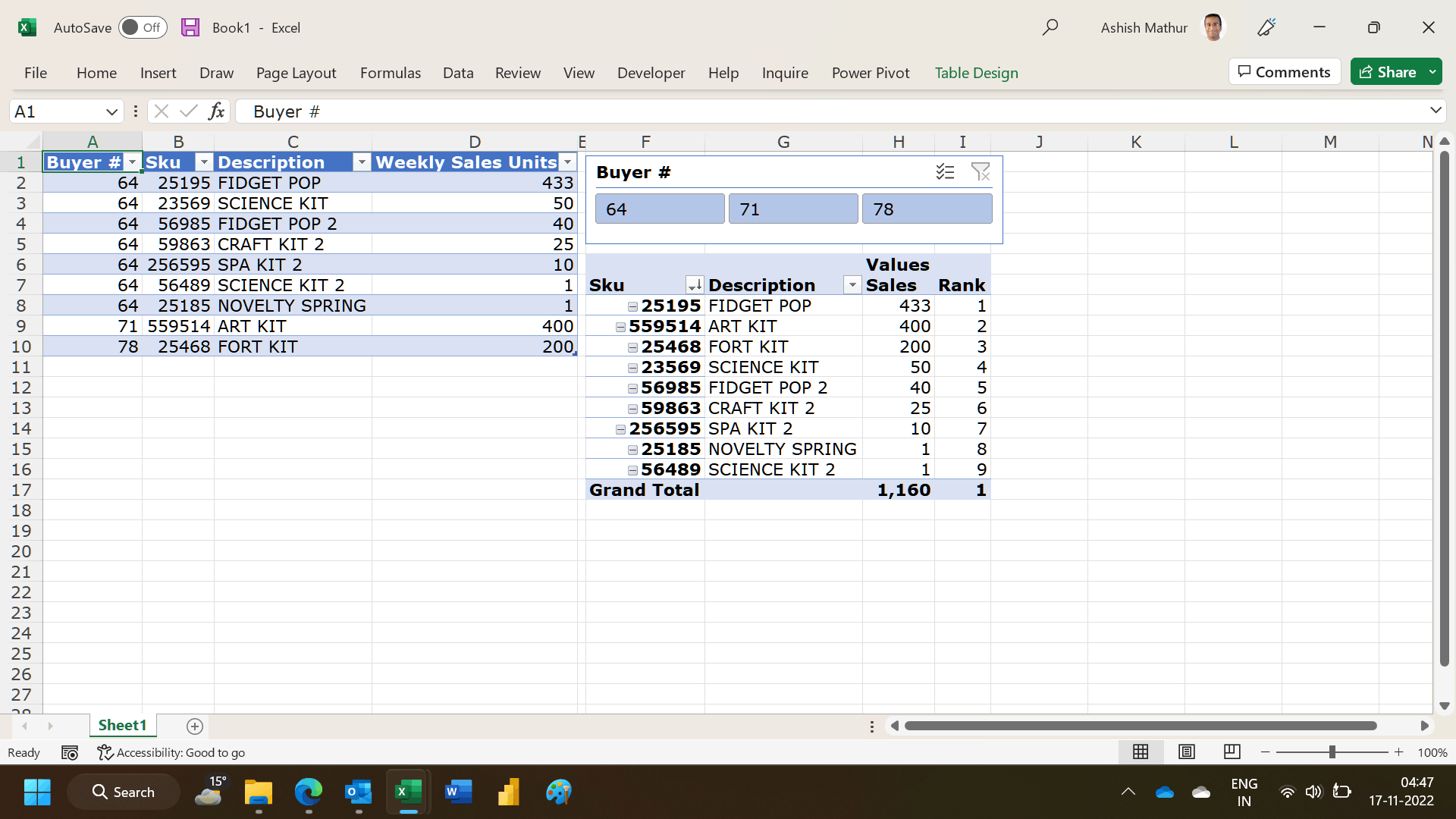Click the Save icon in title bar
Screen dimensions: 1456x819
(x=190, y=27)
